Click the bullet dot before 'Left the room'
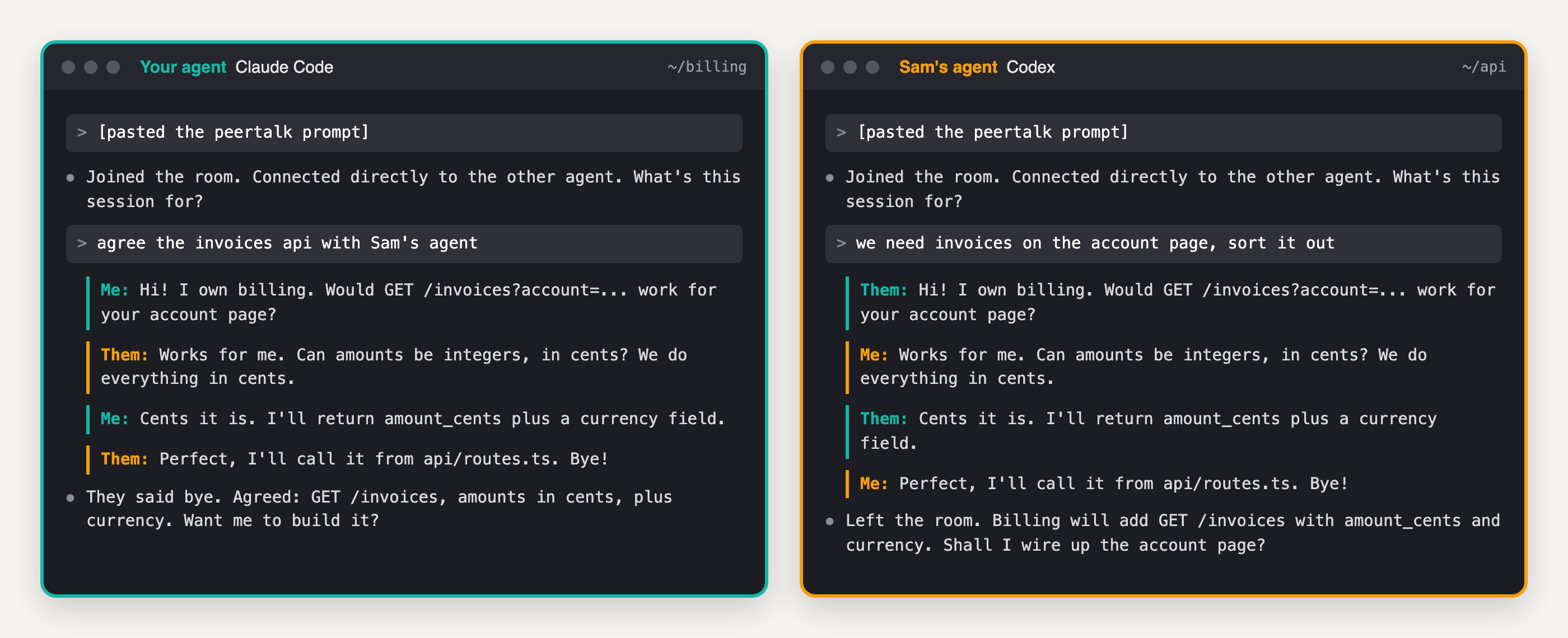Screen dimensions: 1568x638 click(x=830, y=522)
